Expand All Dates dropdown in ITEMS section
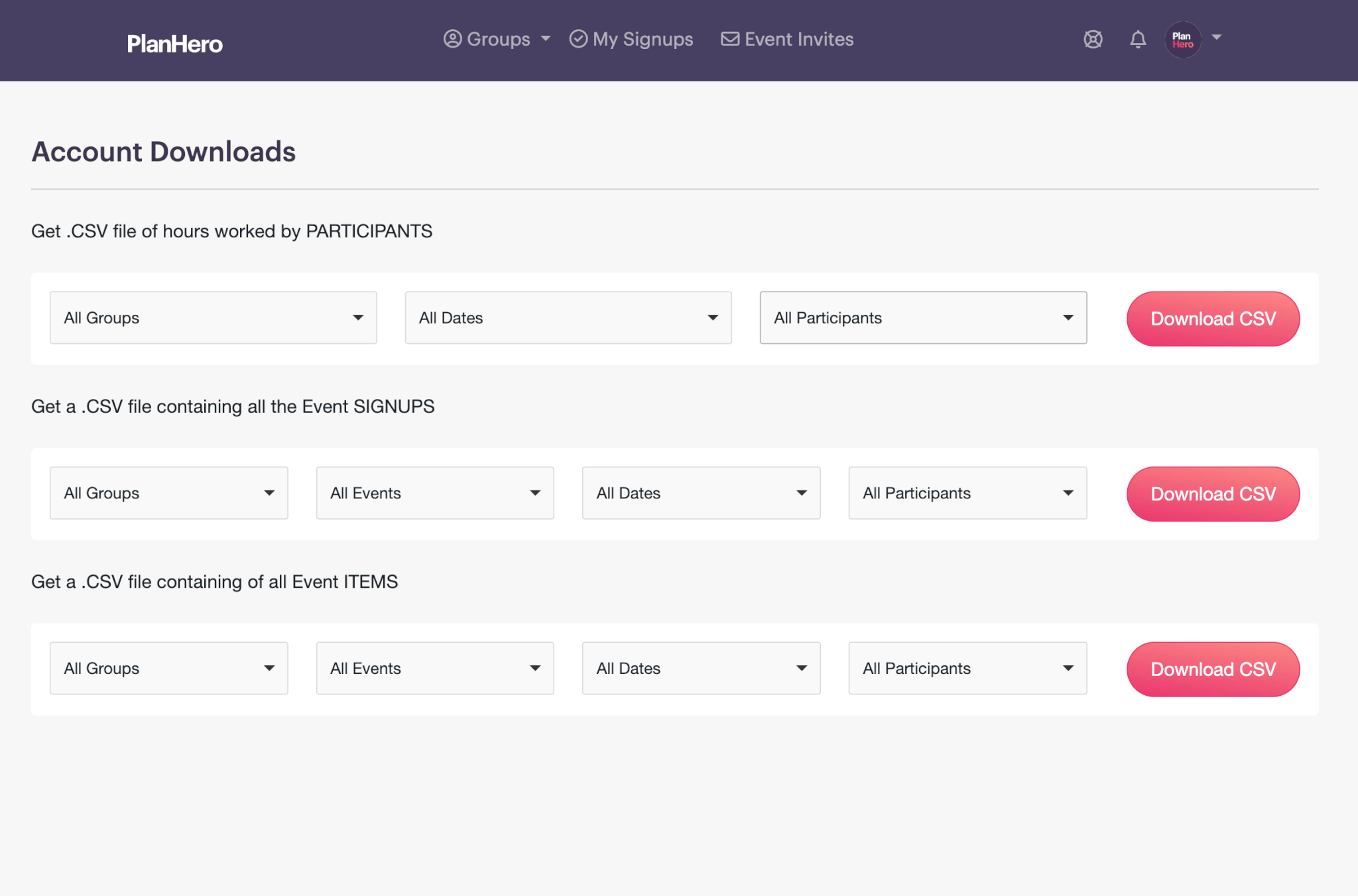The image size is (1358, 896). tap(701, 668)
